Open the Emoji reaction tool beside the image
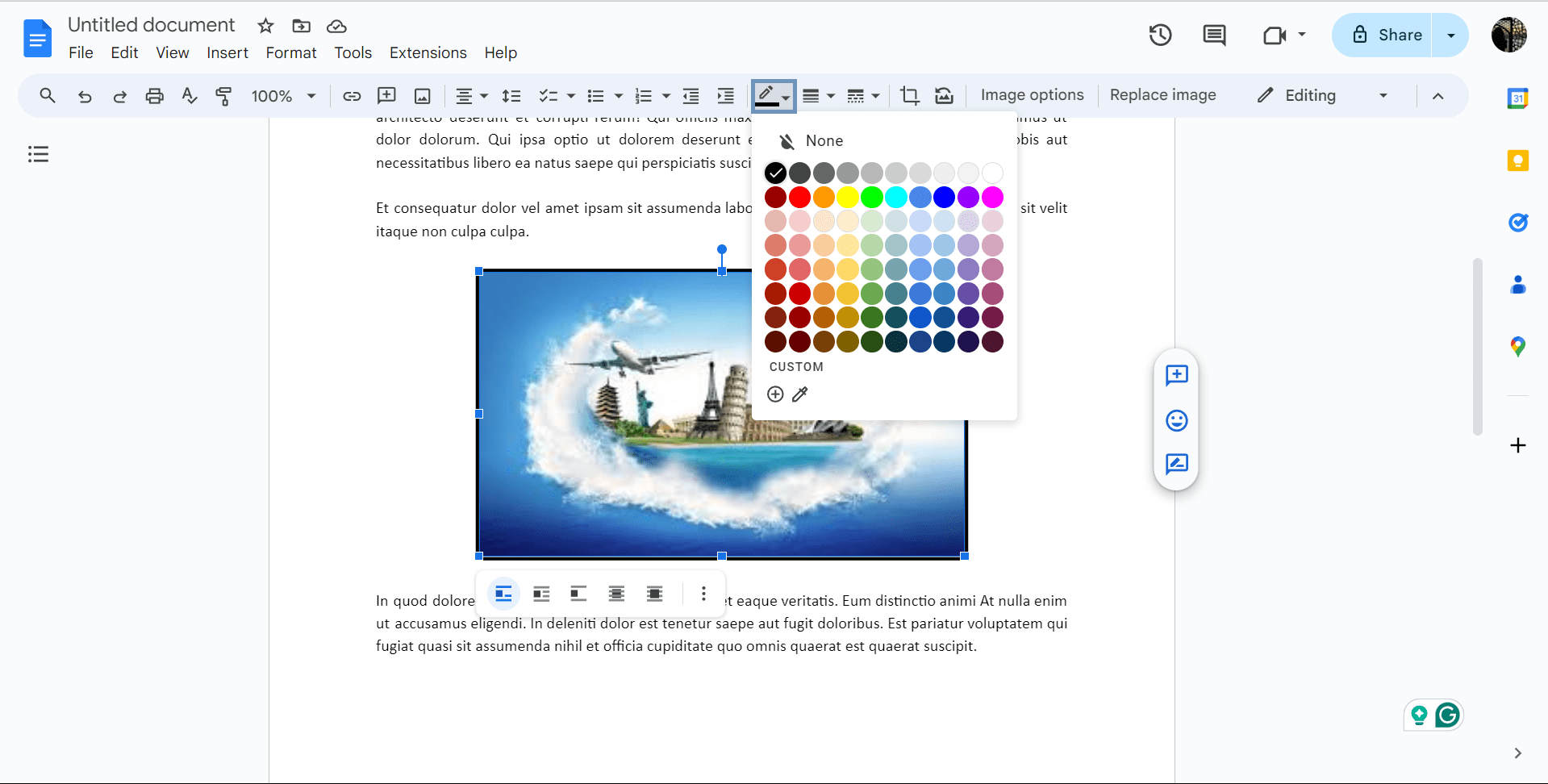Screen dimensions: 1548x784 click(x=1176, y=420)
